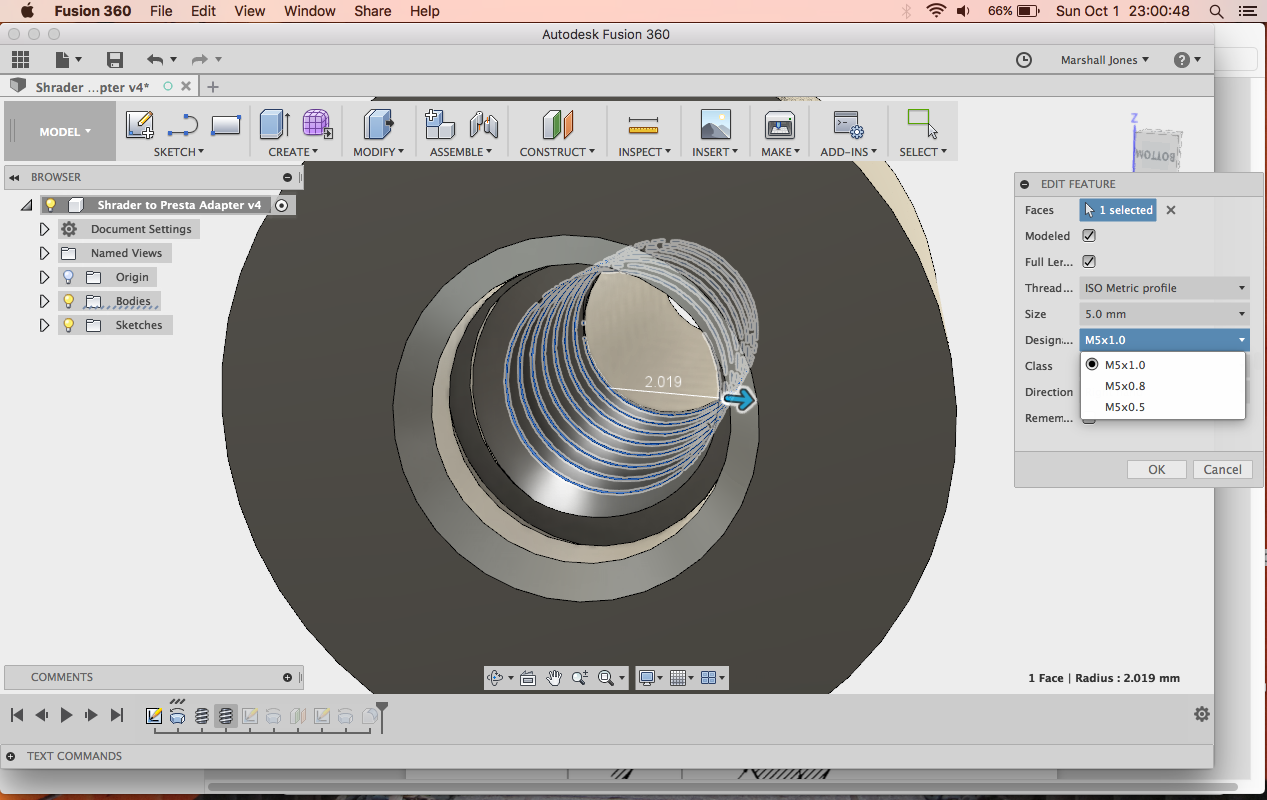The image size is (1267, 800).
Task: Open the Create Form tool
Action: [317, 124]
